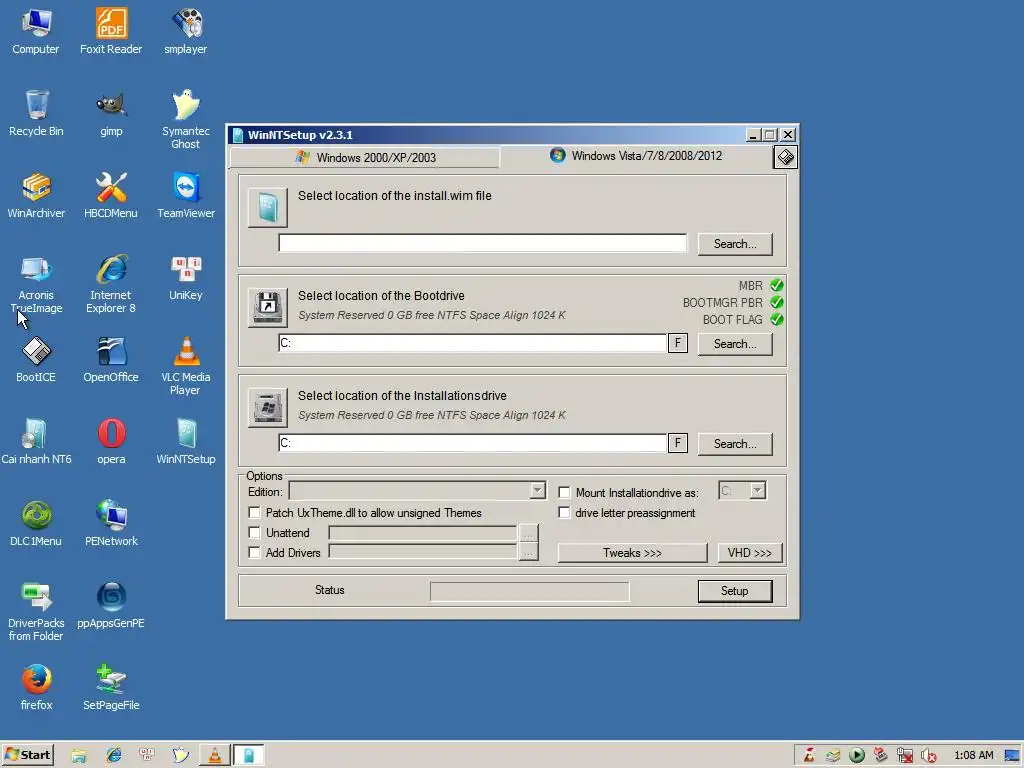Open the VHD >>> options
Screen dimensions: 1024x768
pos(750,552)
